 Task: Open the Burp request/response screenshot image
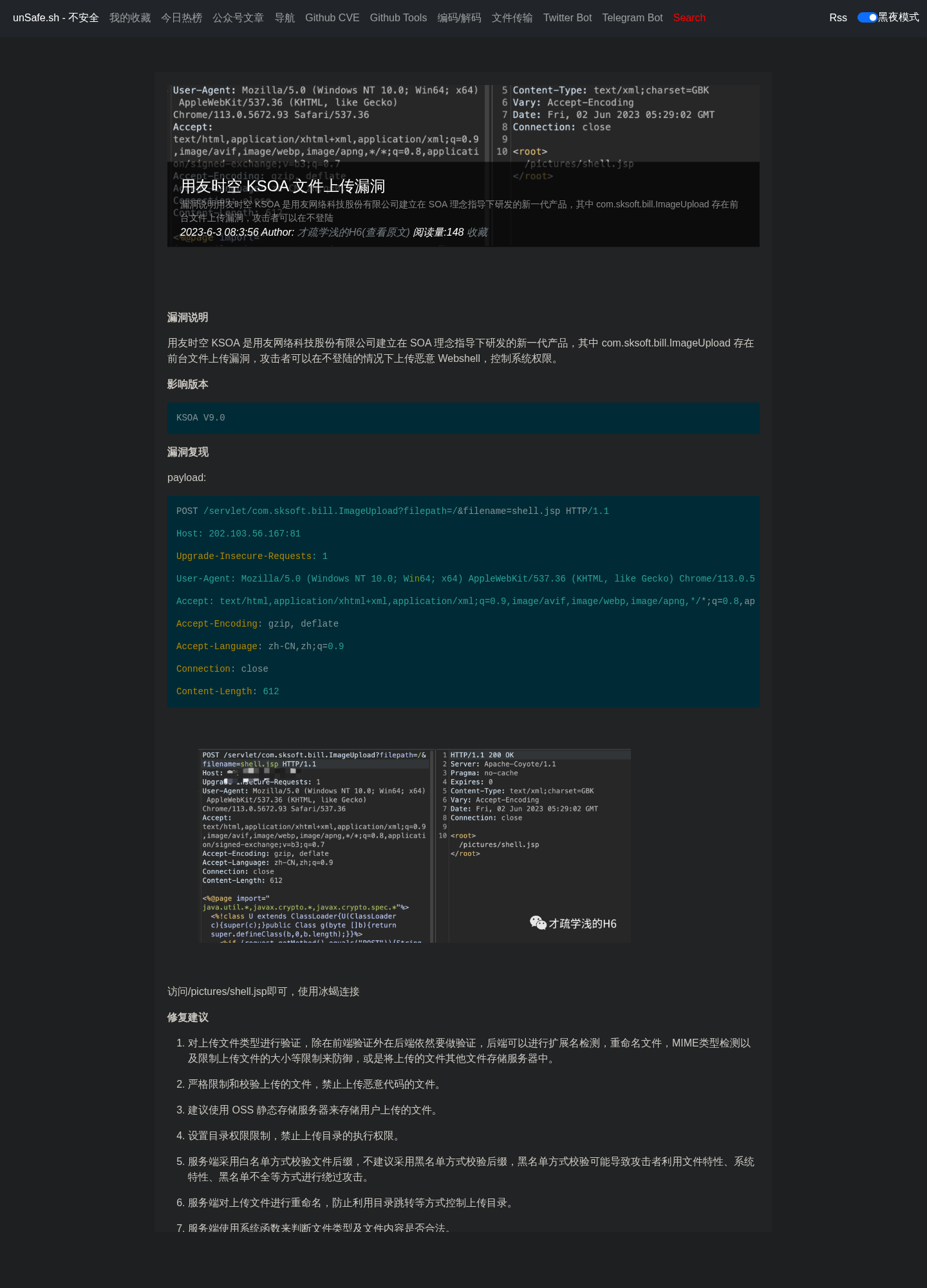pyautogui.click(x=415, y=846)
